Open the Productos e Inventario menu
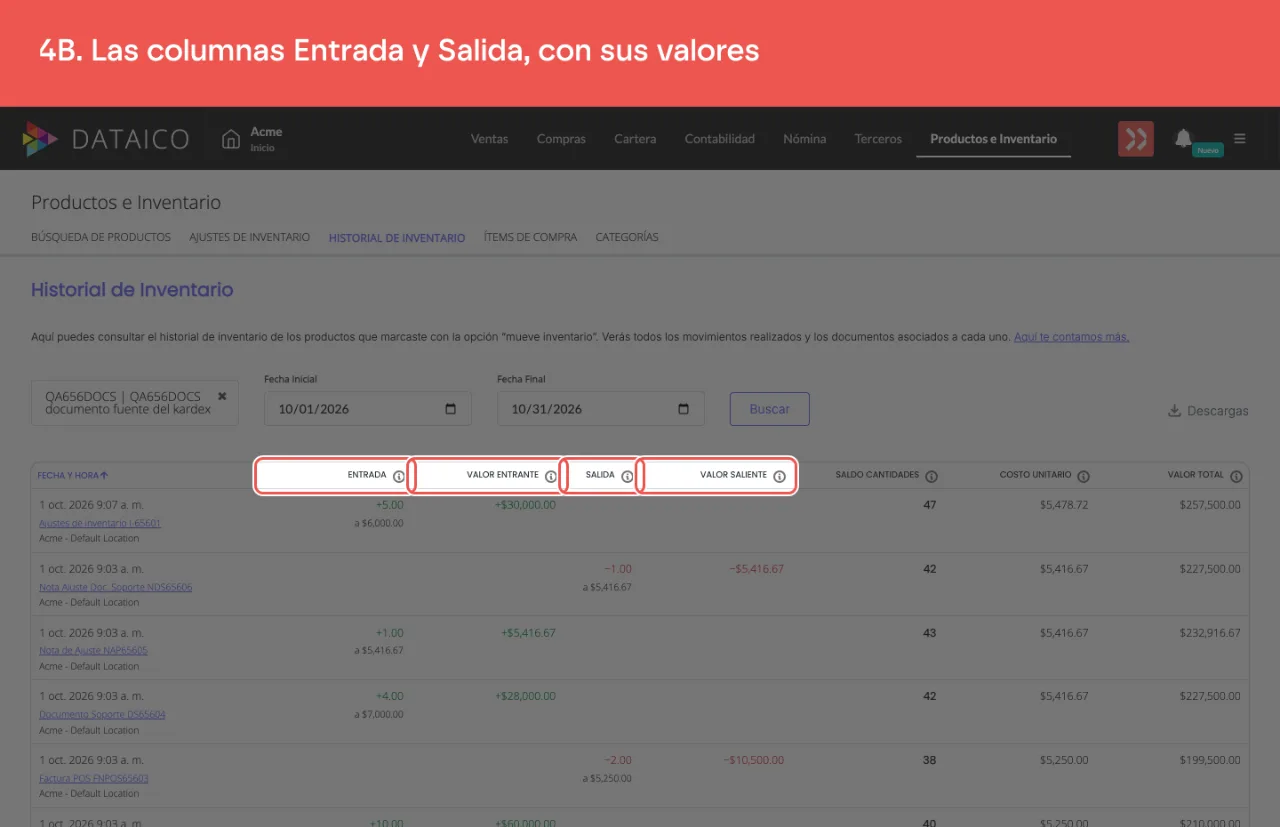 click(993, 139)
